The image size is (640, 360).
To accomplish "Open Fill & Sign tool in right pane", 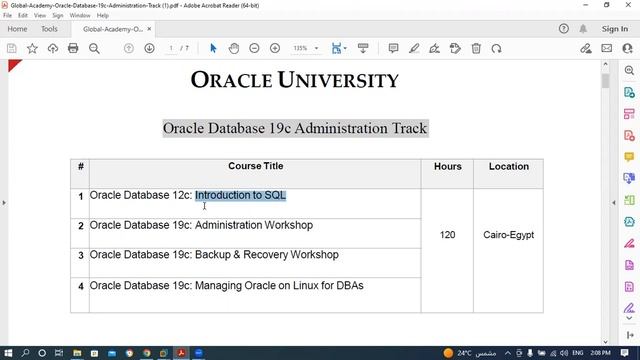I will 629,308.
